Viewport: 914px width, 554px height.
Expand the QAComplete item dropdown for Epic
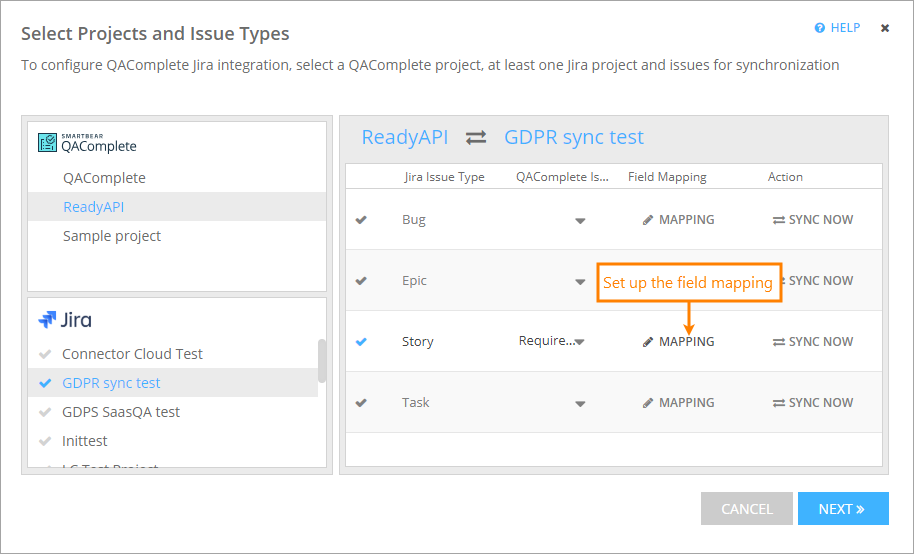pyautogui.click(x=580, y=282)
